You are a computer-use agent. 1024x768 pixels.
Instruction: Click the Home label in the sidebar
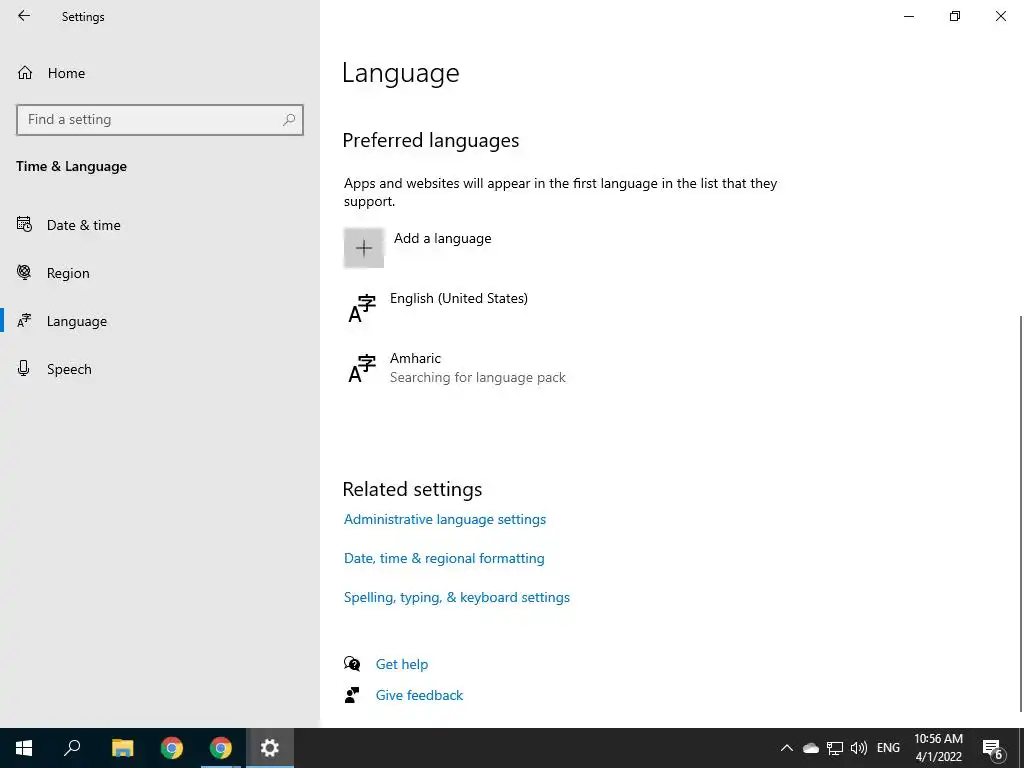[x=66, y=73]
